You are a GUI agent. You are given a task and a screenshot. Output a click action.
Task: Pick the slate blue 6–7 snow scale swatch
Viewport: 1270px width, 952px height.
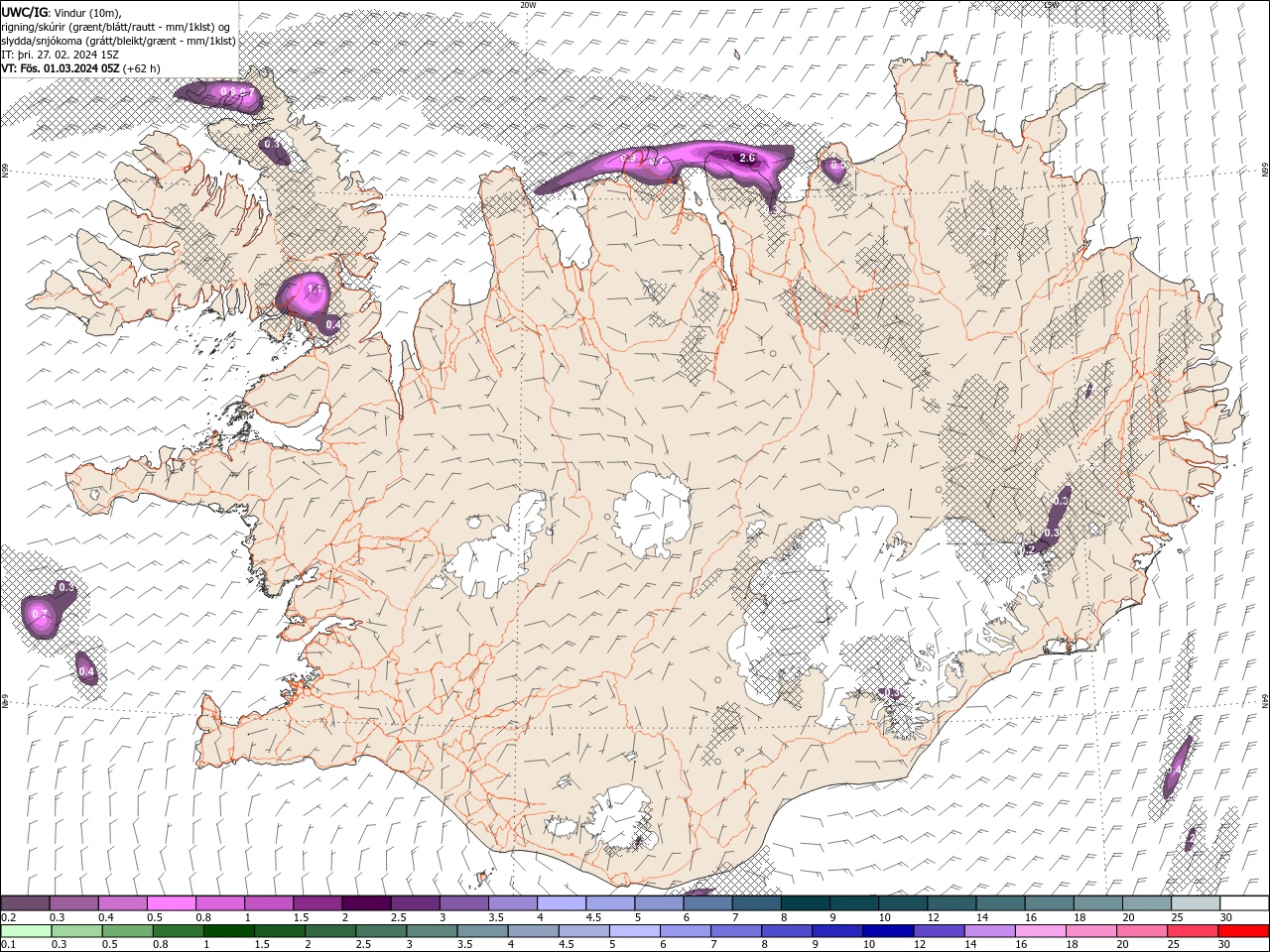708,903
